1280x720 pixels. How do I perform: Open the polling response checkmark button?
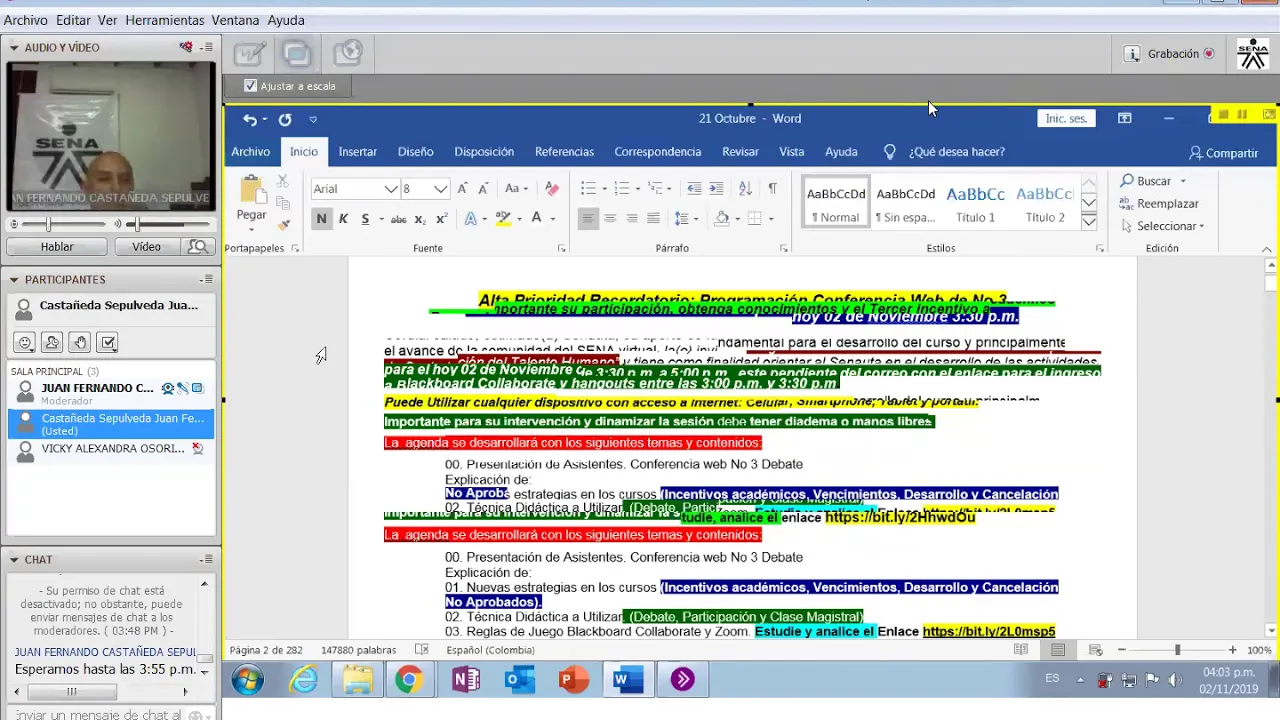pyautogui.click(x=108, y=343)
